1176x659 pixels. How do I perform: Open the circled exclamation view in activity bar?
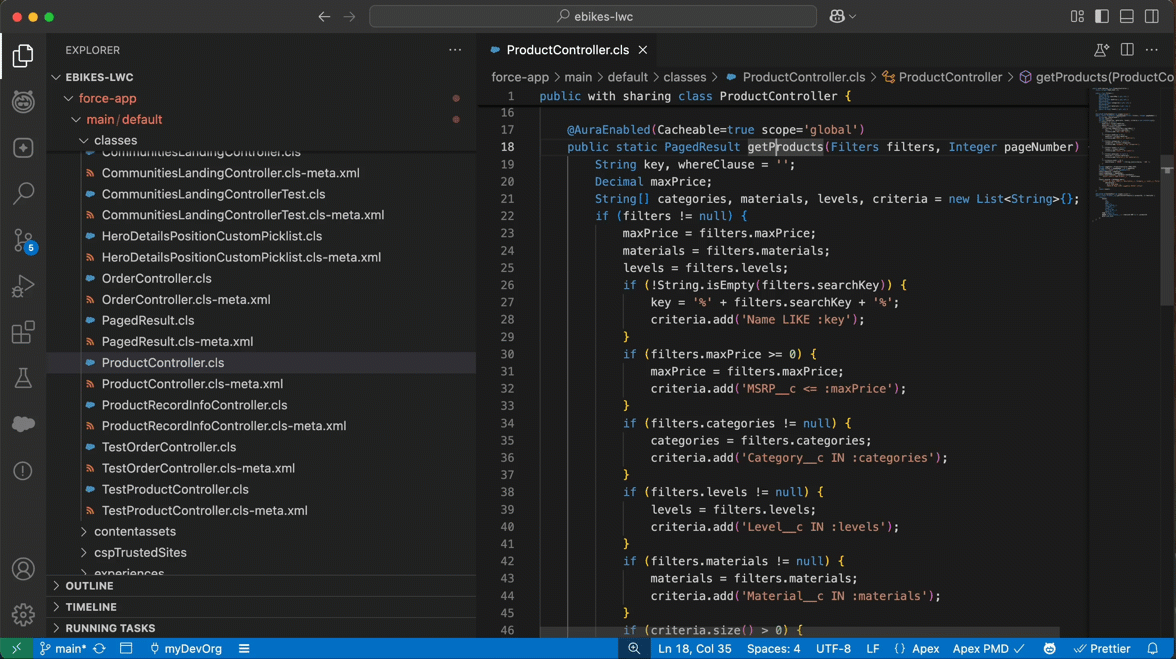[x=23, y=471]
